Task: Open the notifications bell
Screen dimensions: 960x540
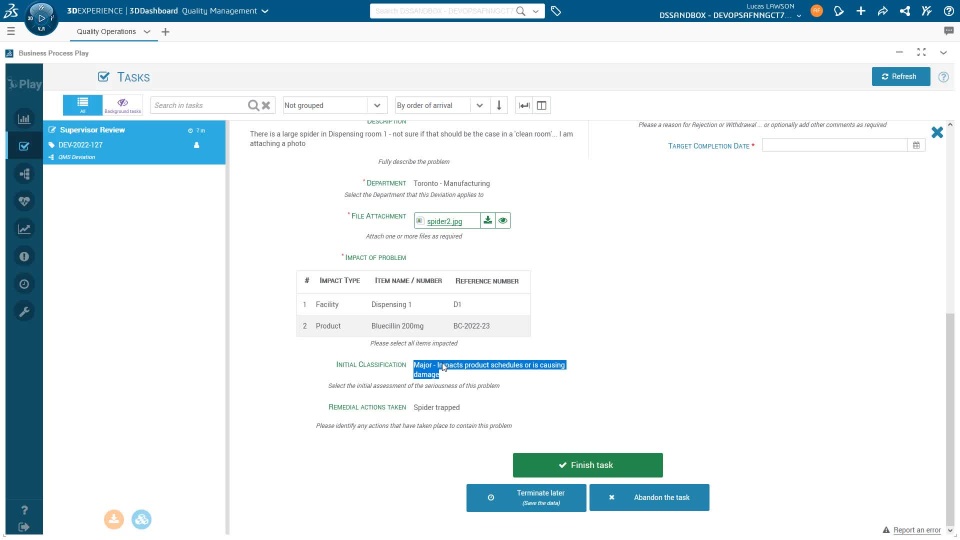Action: [839, 10]
